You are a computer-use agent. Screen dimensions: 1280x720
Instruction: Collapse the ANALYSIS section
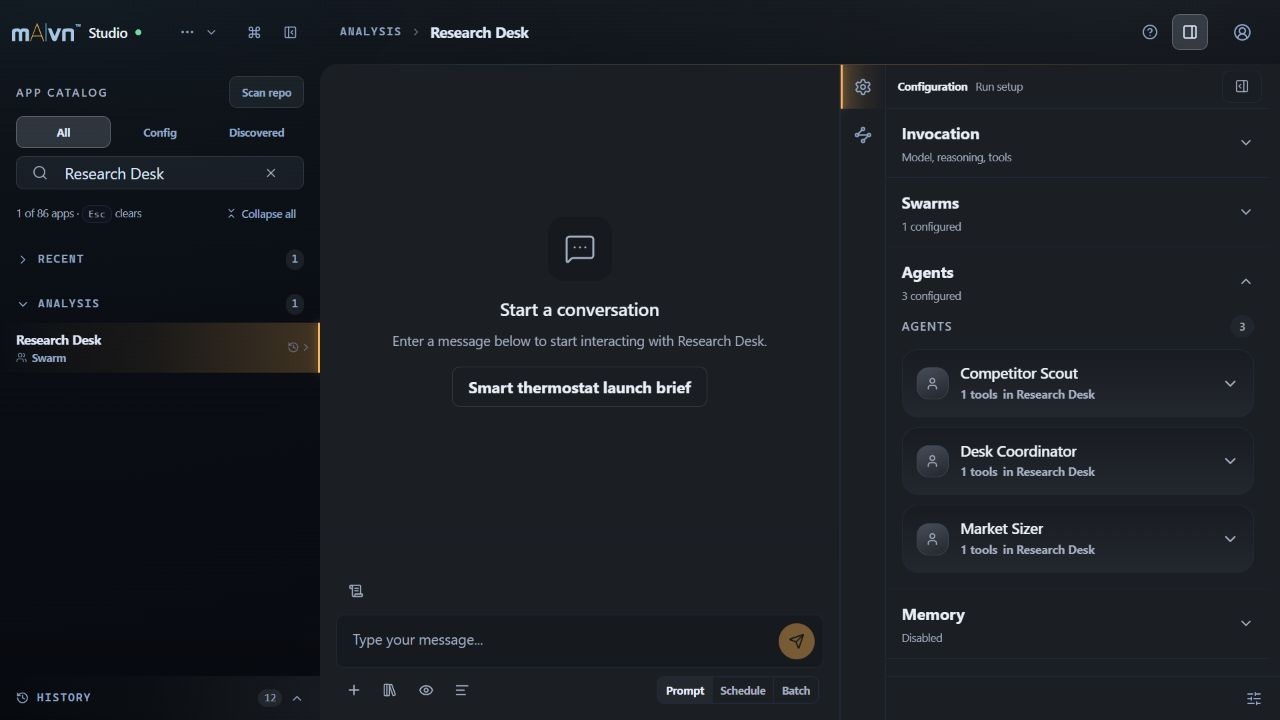tap(160, 303)
